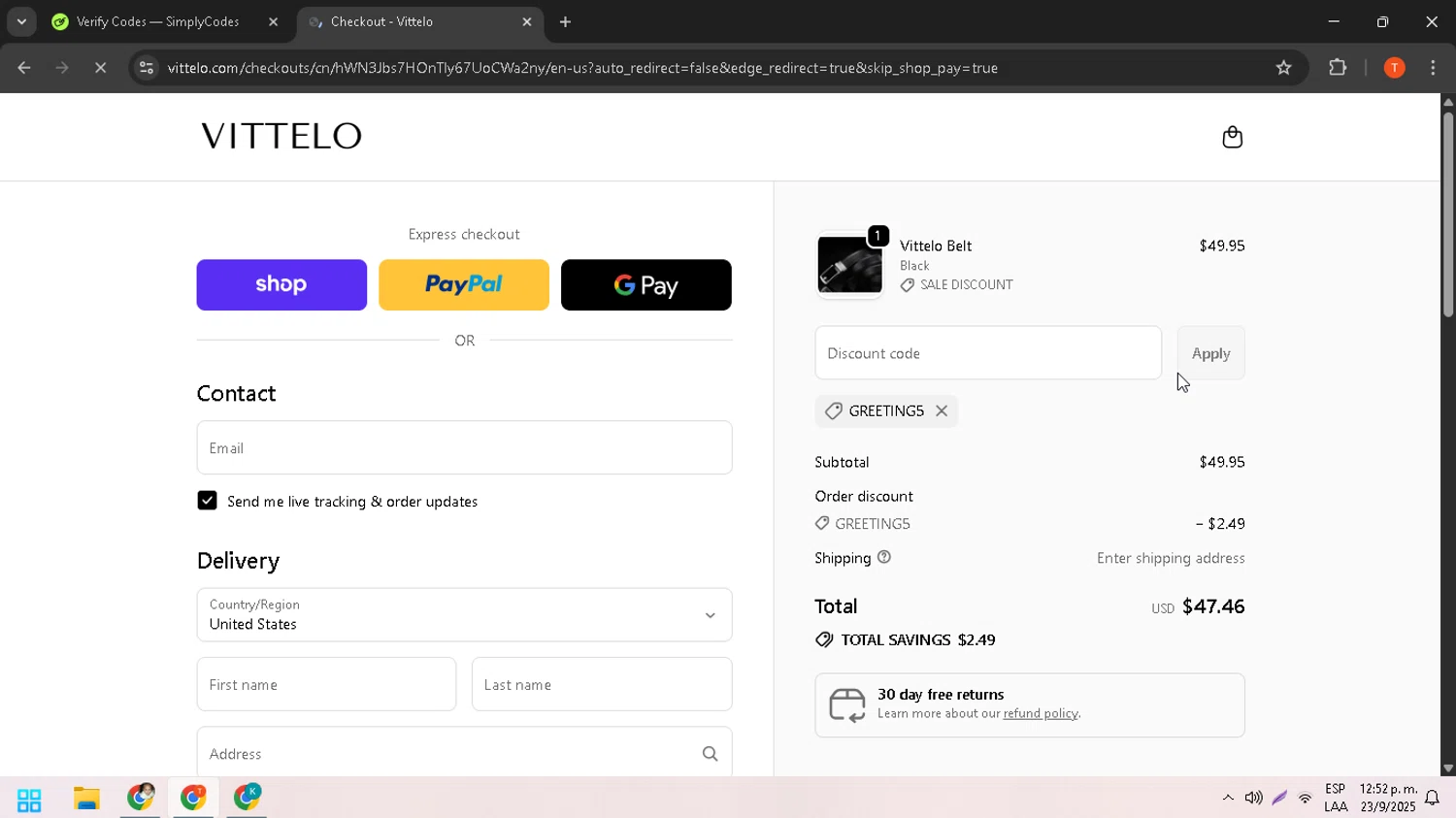Click the shipping help question mark icon
Image resolution: width=1456 pixels, height=818 pixels.
[x=884, y=558]
